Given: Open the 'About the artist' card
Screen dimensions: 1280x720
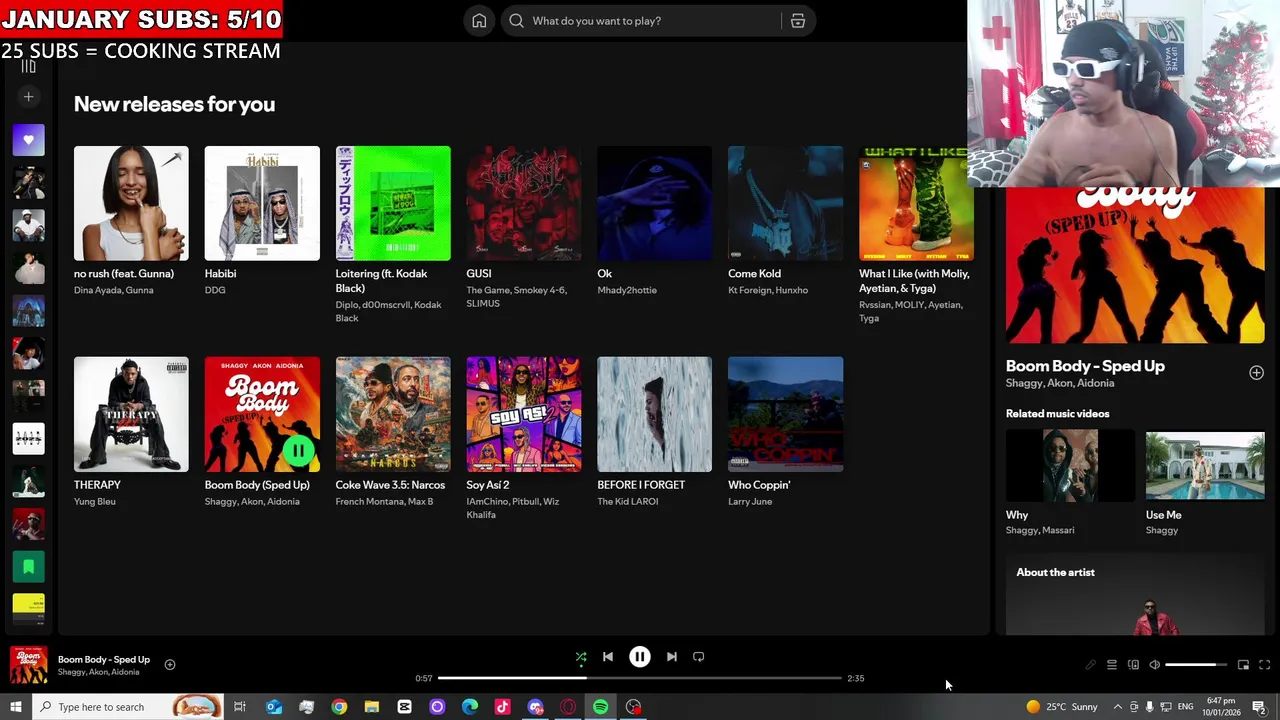Looking at the screenshot, I should (x=1135, y=595).
